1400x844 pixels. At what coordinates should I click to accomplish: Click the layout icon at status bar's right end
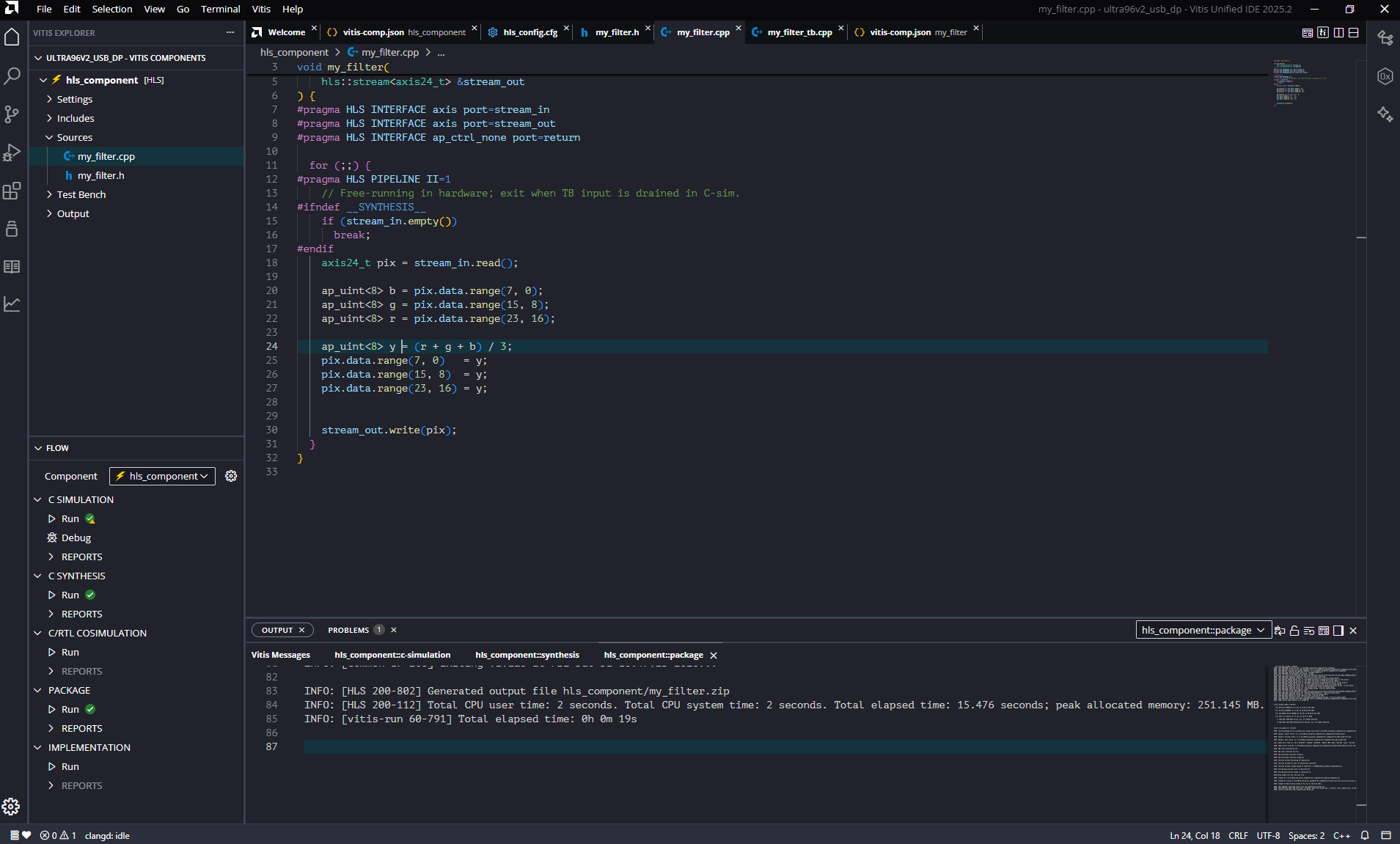[1386, 835]
